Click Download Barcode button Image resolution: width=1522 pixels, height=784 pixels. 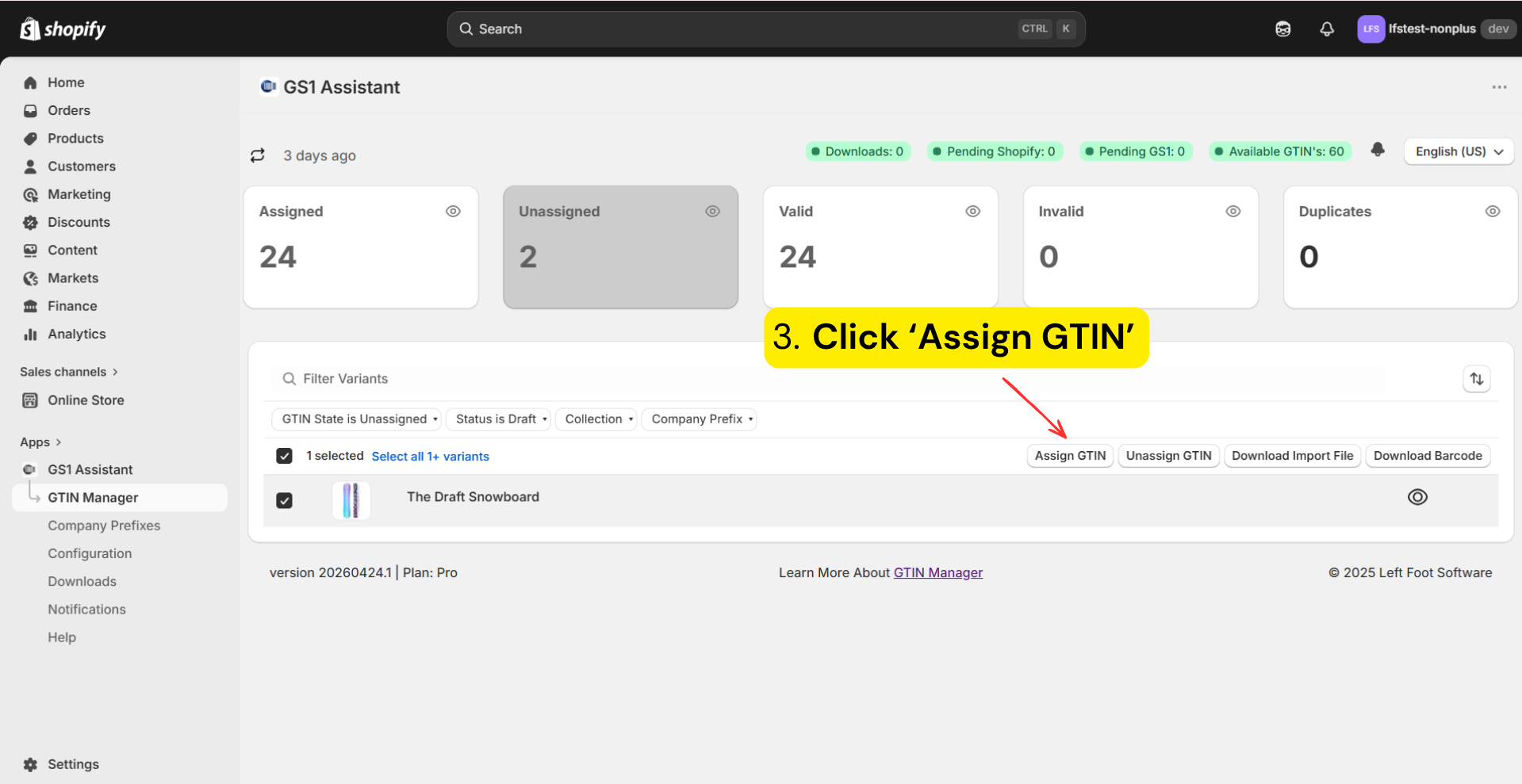pyautogui.click(x=1428, y=456)
